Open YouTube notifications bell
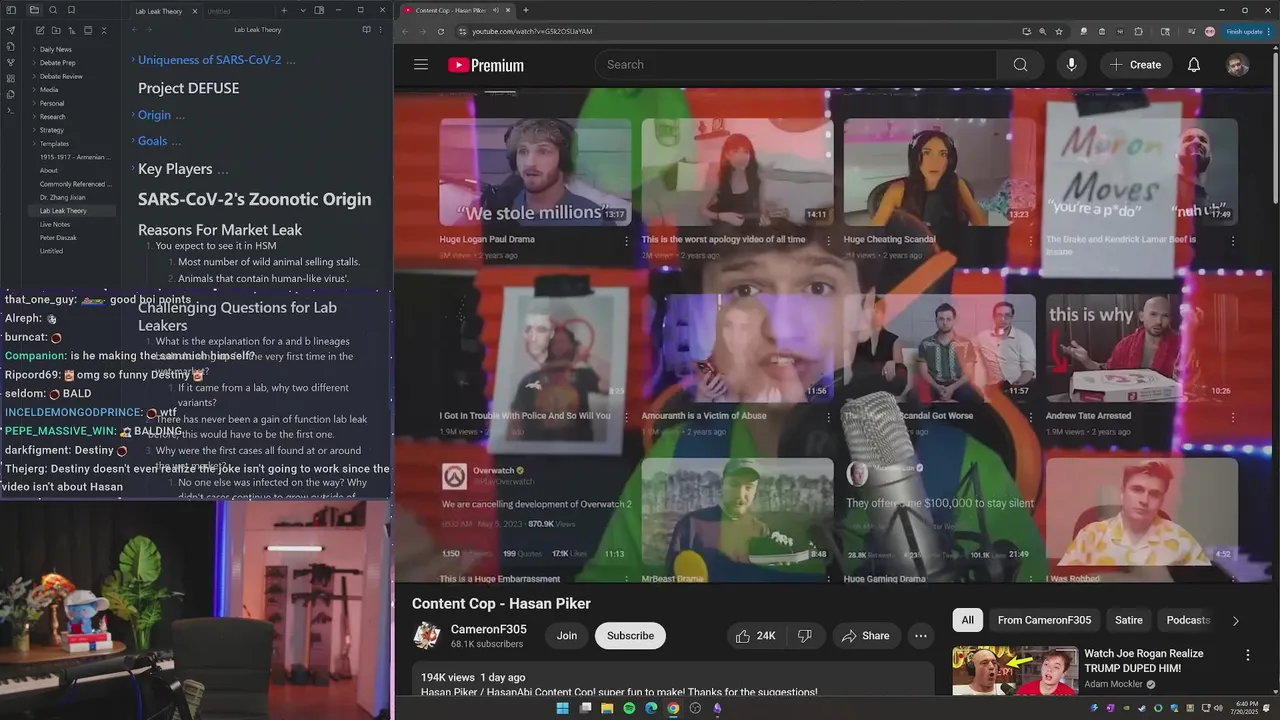 click(1194, 65)
